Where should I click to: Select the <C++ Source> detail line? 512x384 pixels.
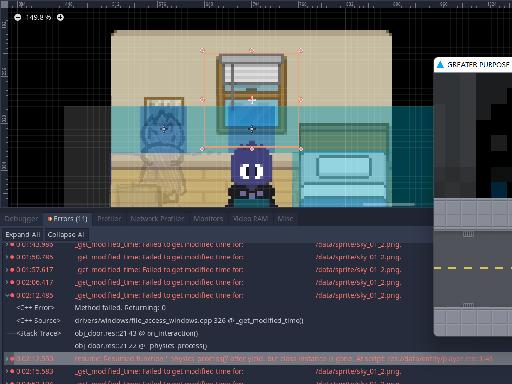38,320
